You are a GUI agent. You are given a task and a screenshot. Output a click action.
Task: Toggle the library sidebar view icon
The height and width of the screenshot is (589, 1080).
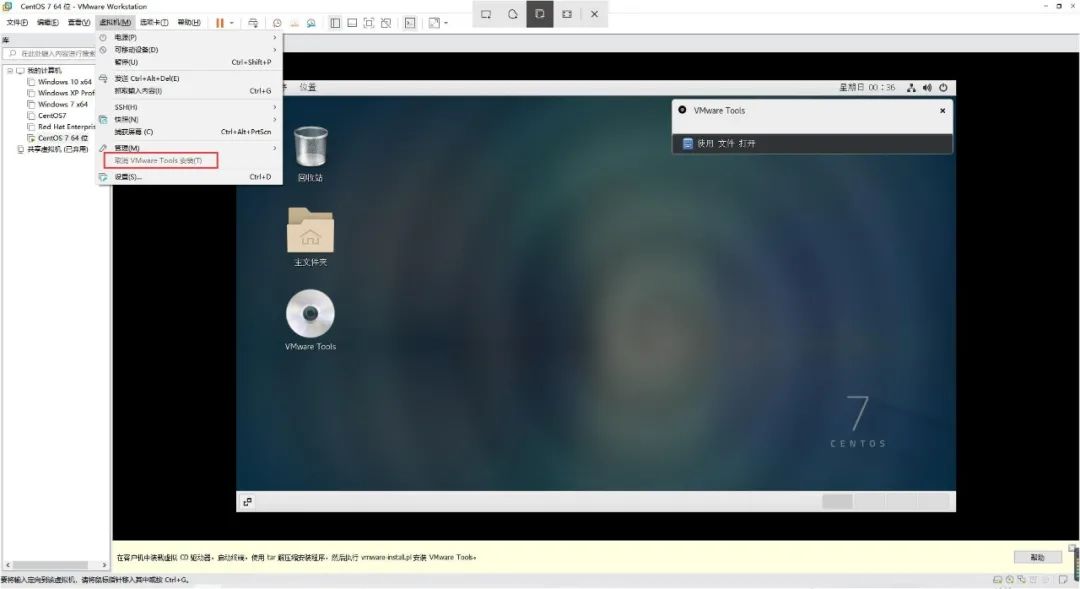click(335, 23)
